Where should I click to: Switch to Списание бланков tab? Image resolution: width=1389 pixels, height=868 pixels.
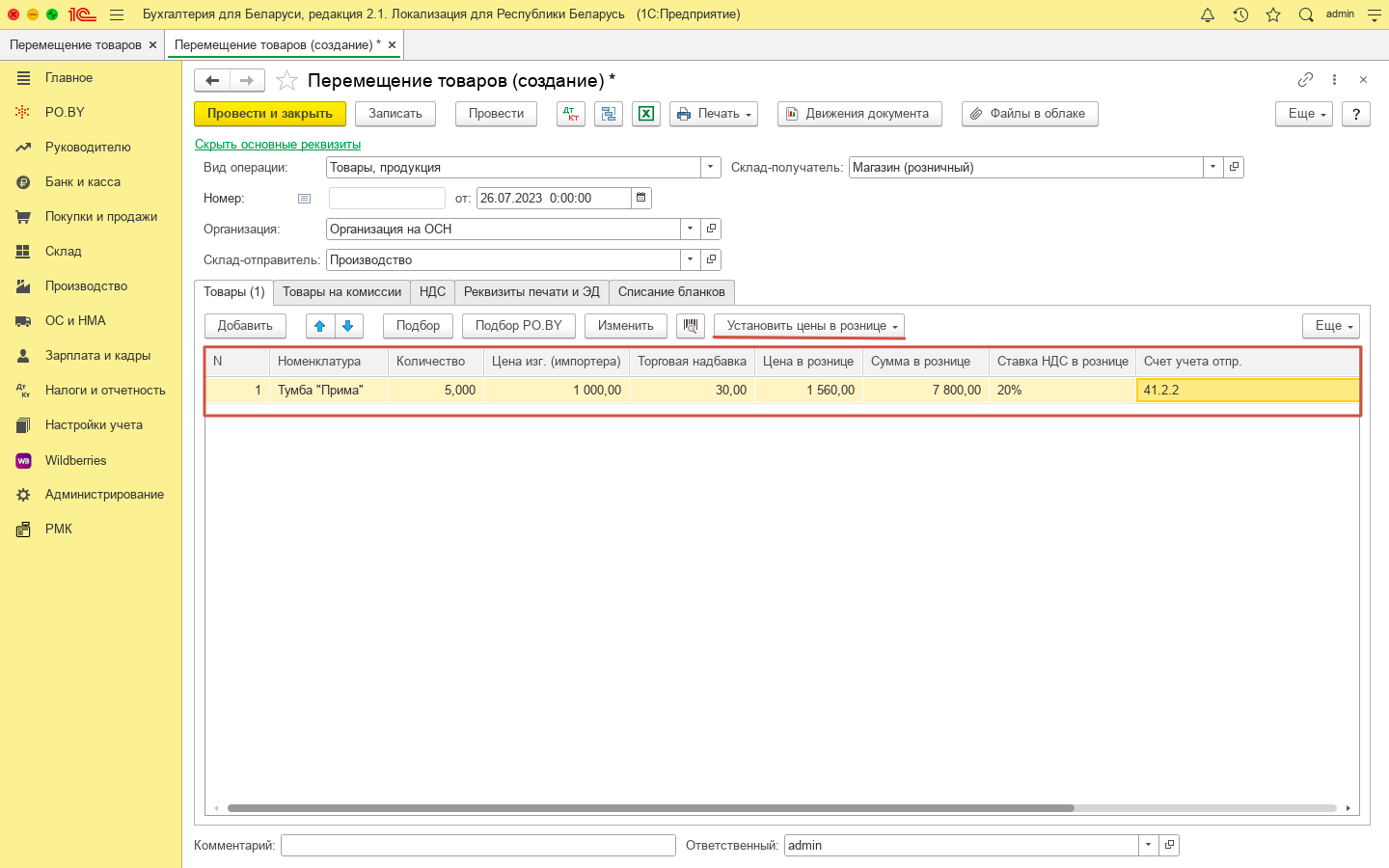click(671, 292)
